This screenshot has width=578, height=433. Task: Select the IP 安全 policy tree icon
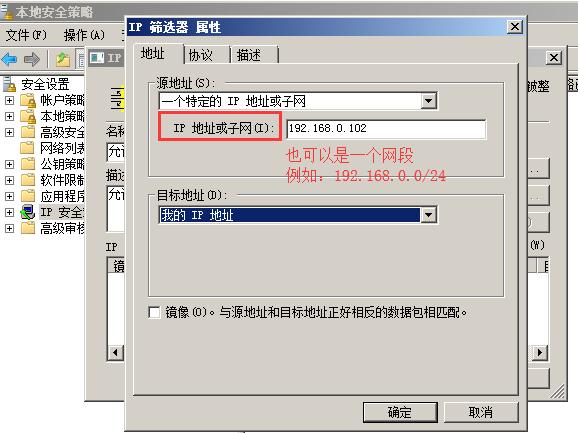tap(28, 212)
